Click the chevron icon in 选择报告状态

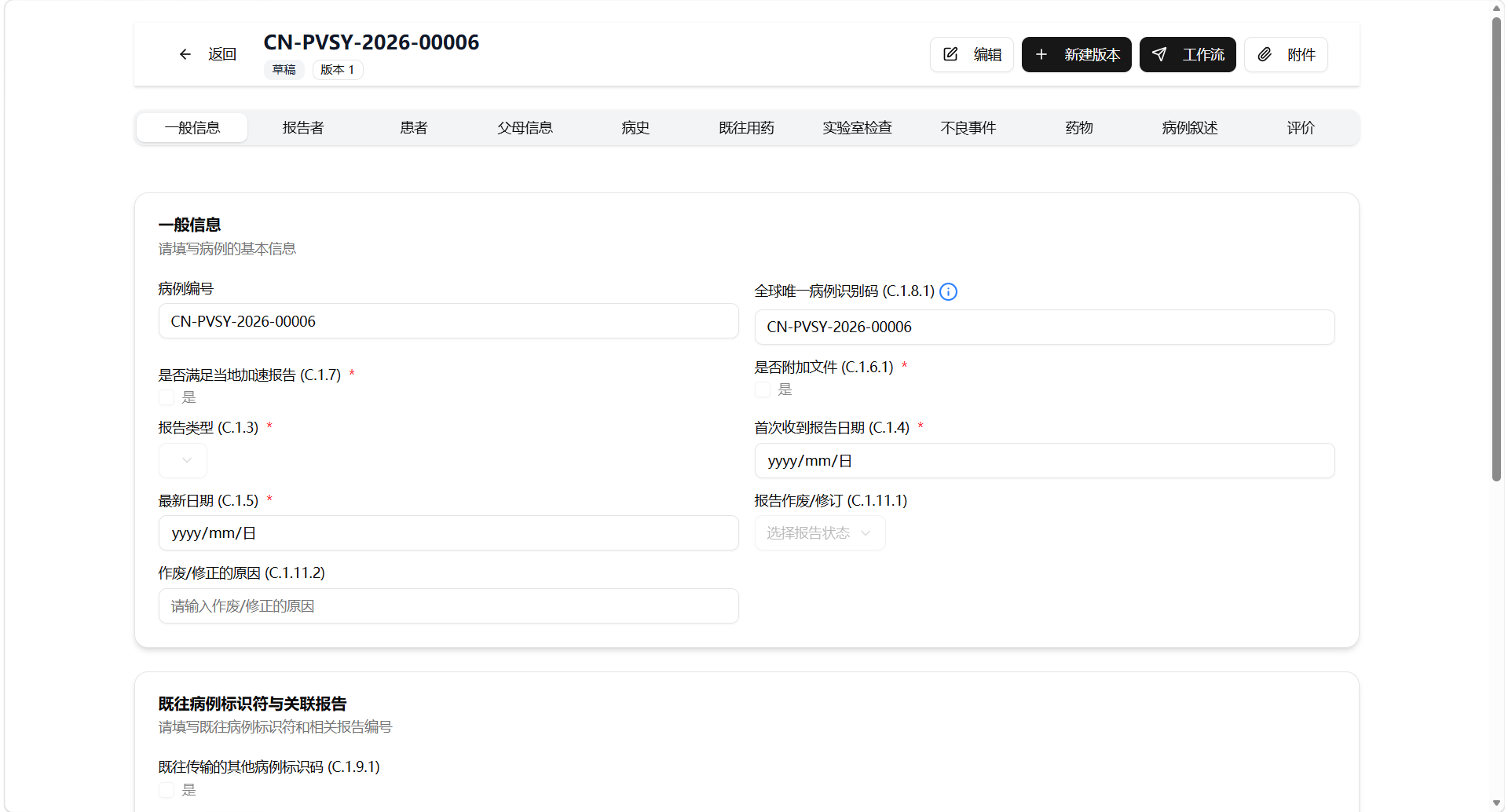866,533
